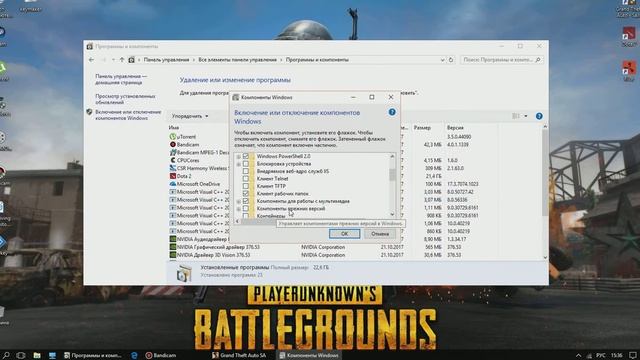Switch to Bandicam on the taskbar

[x=161, y=356]
